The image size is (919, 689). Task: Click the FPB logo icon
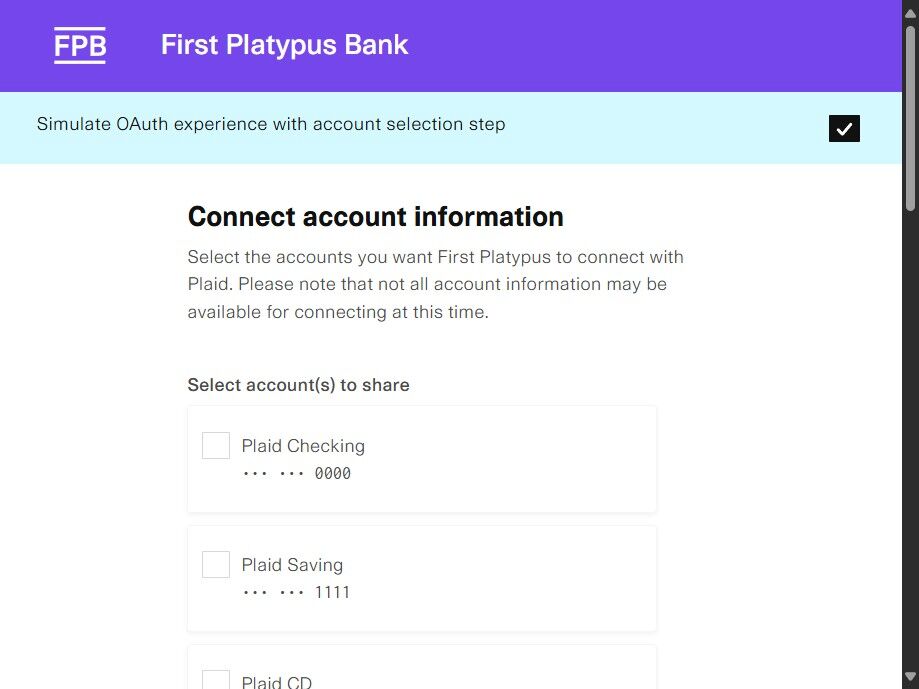80,46
